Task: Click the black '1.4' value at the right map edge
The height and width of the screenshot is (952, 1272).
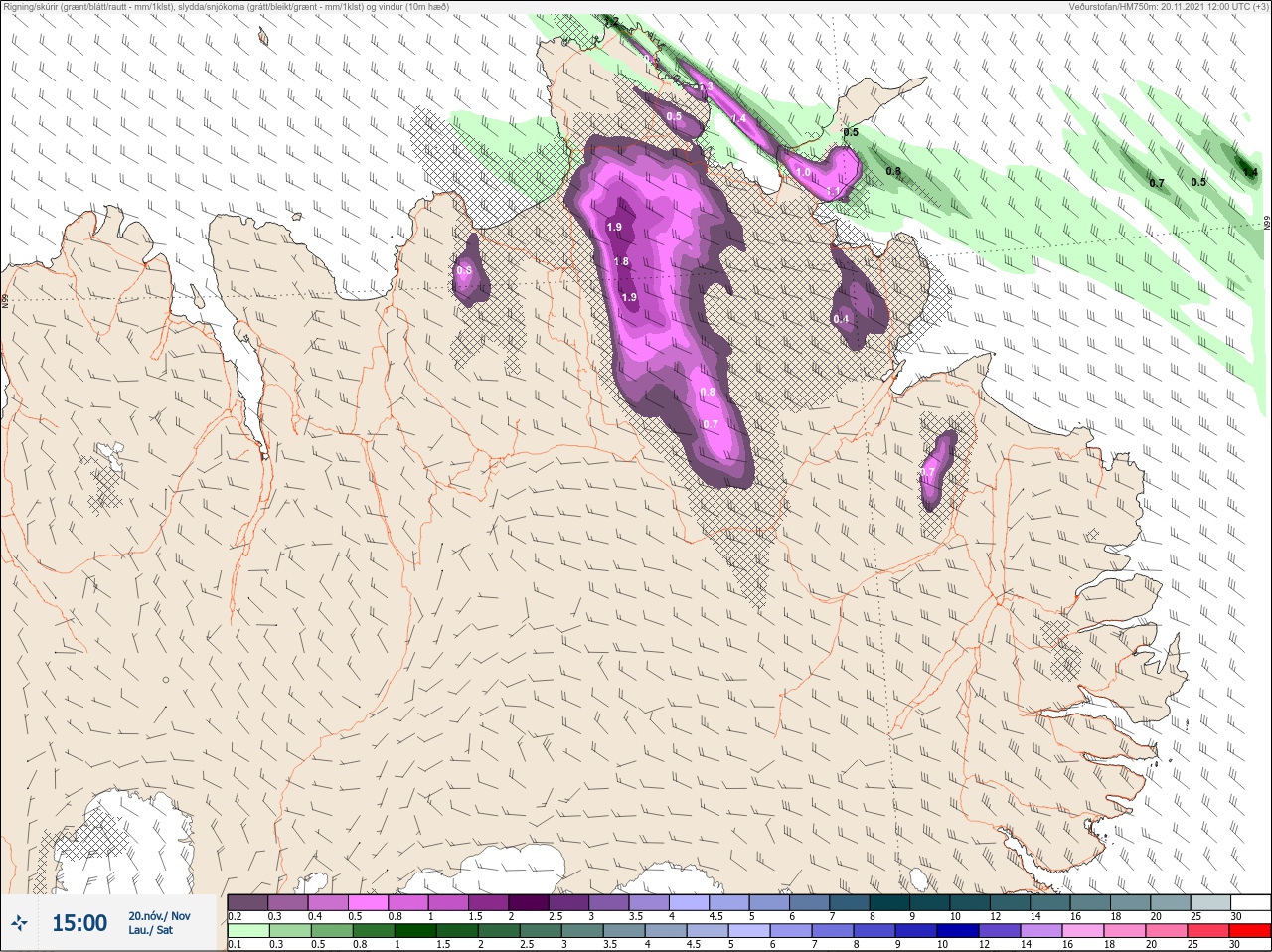Action: click(1250, 172)
